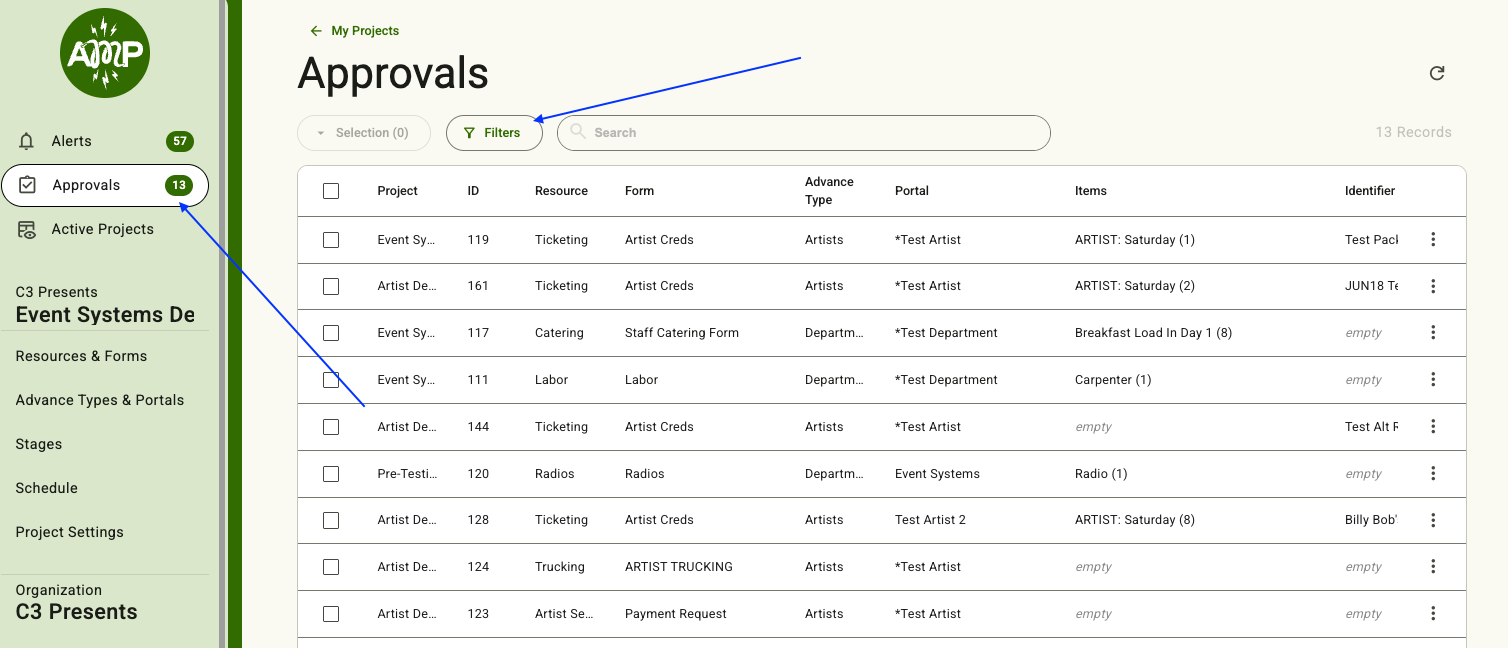This screenshot has width=1508, height=648.
Task: Click the AMP logo
Action: pyautogui.click(x=105, y=53)
